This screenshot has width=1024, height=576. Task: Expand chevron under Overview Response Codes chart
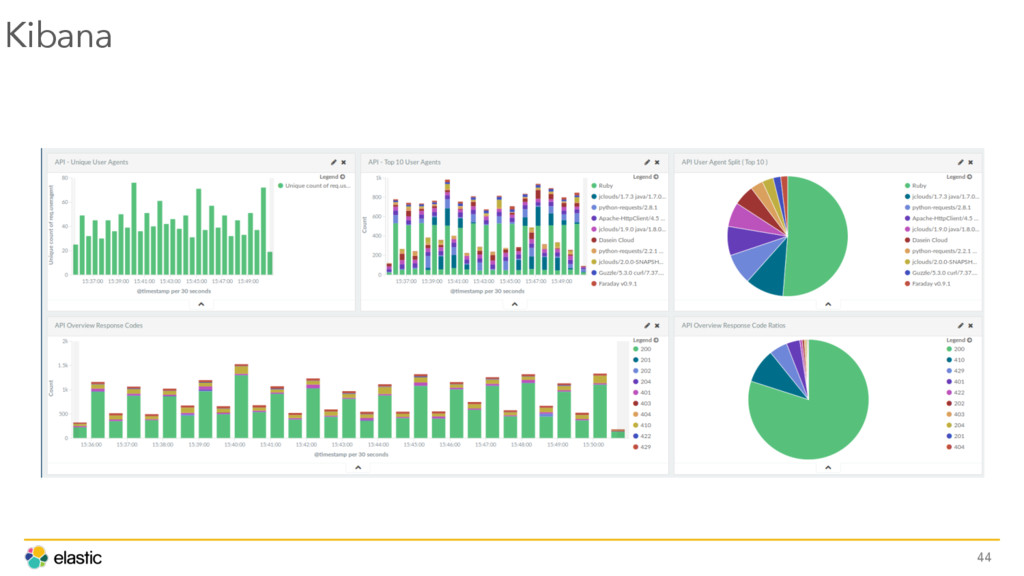pos(358,468)
